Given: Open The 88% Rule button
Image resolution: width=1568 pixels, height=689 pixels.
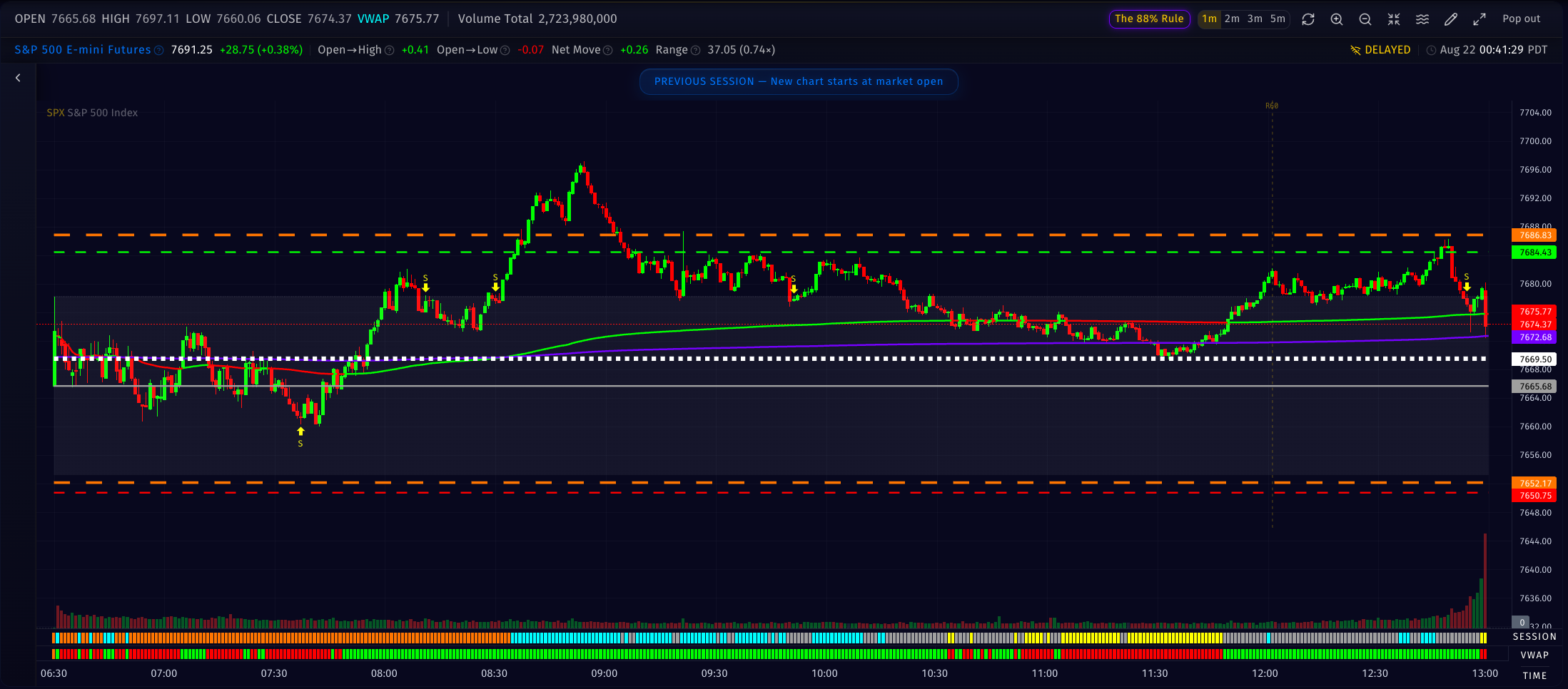Looking at the screenshot, I should (x=1149, y=19).
